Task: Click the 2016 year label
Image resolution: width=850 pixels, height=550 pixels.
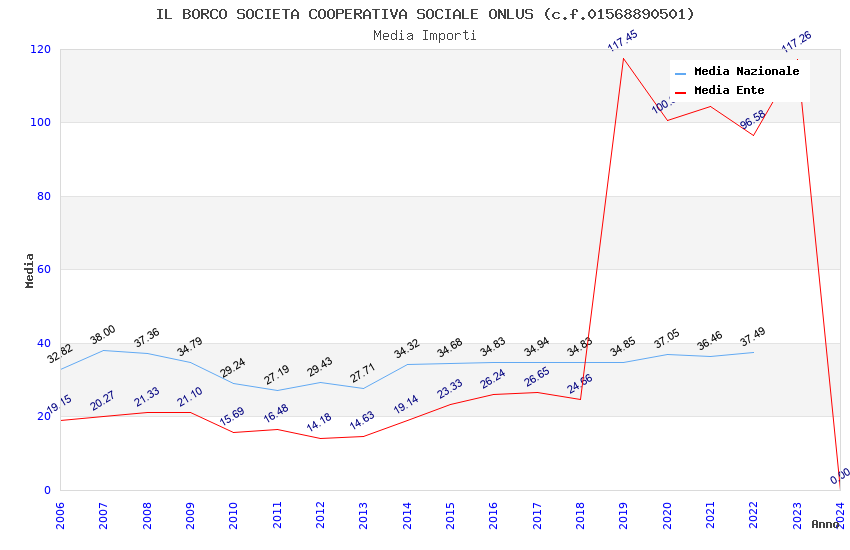Action: (x=494, y=515)
